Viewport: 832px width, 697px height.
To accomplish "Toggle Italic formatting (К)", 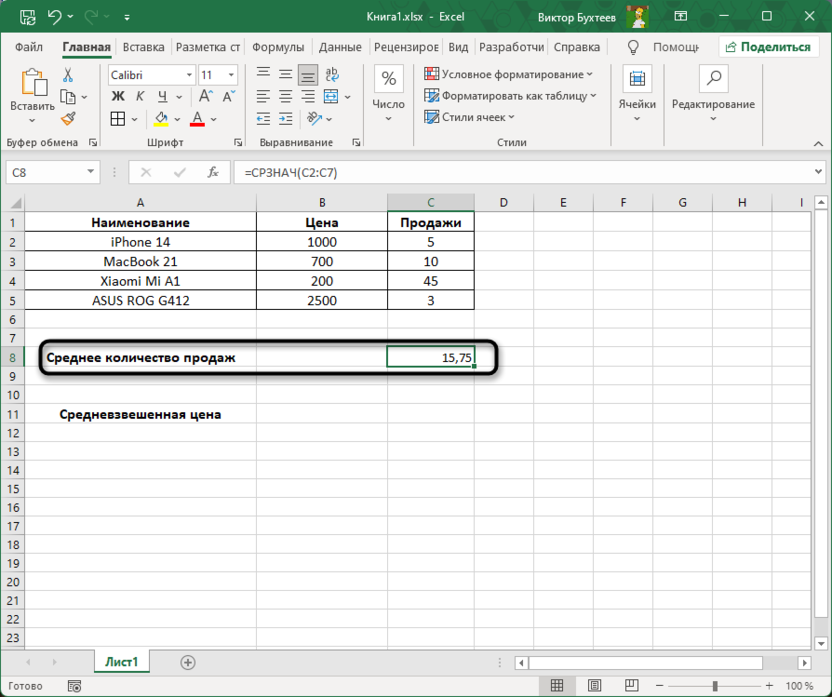I will (141, 97).
